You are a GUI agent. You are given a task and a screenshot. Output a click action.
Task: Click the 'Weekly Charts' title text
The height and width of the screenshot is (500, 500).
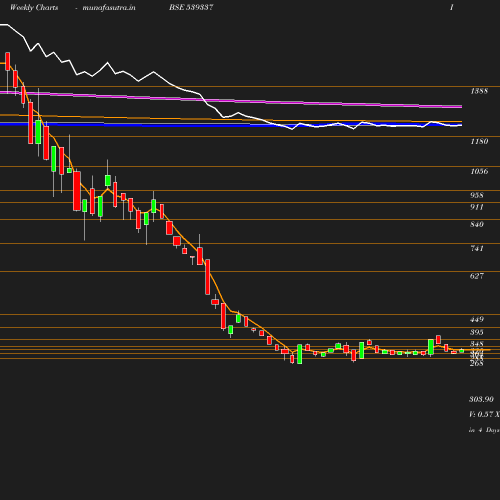34,7
